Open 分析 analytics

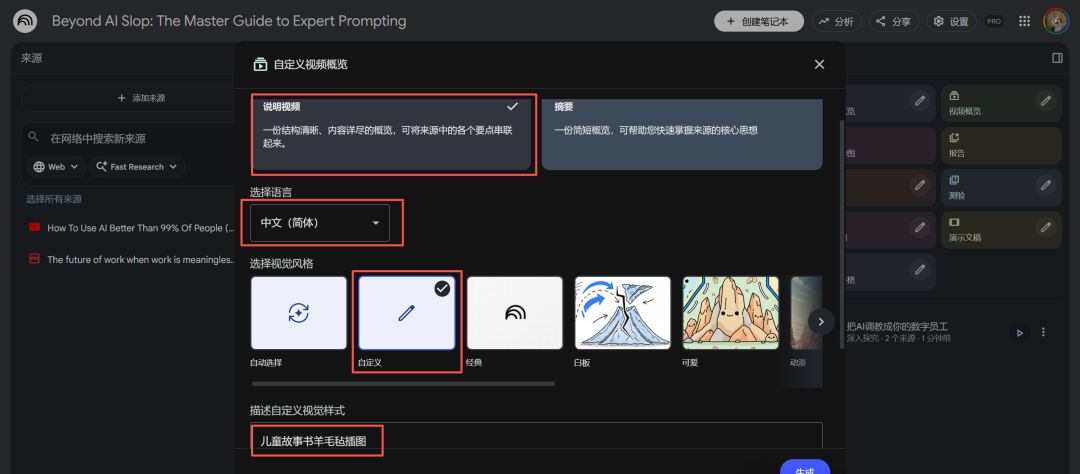point(836,21)
